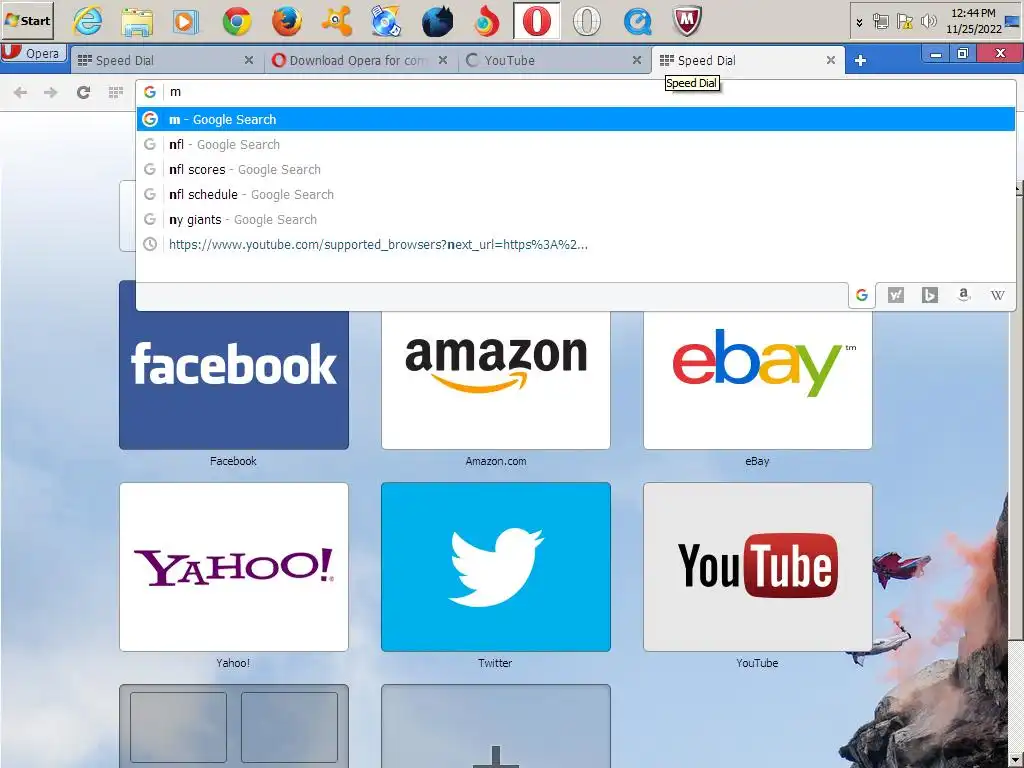Open the eBay speed dial tile
The height and width of the screenshot is (768, 1024).
(x=758, y=379)
